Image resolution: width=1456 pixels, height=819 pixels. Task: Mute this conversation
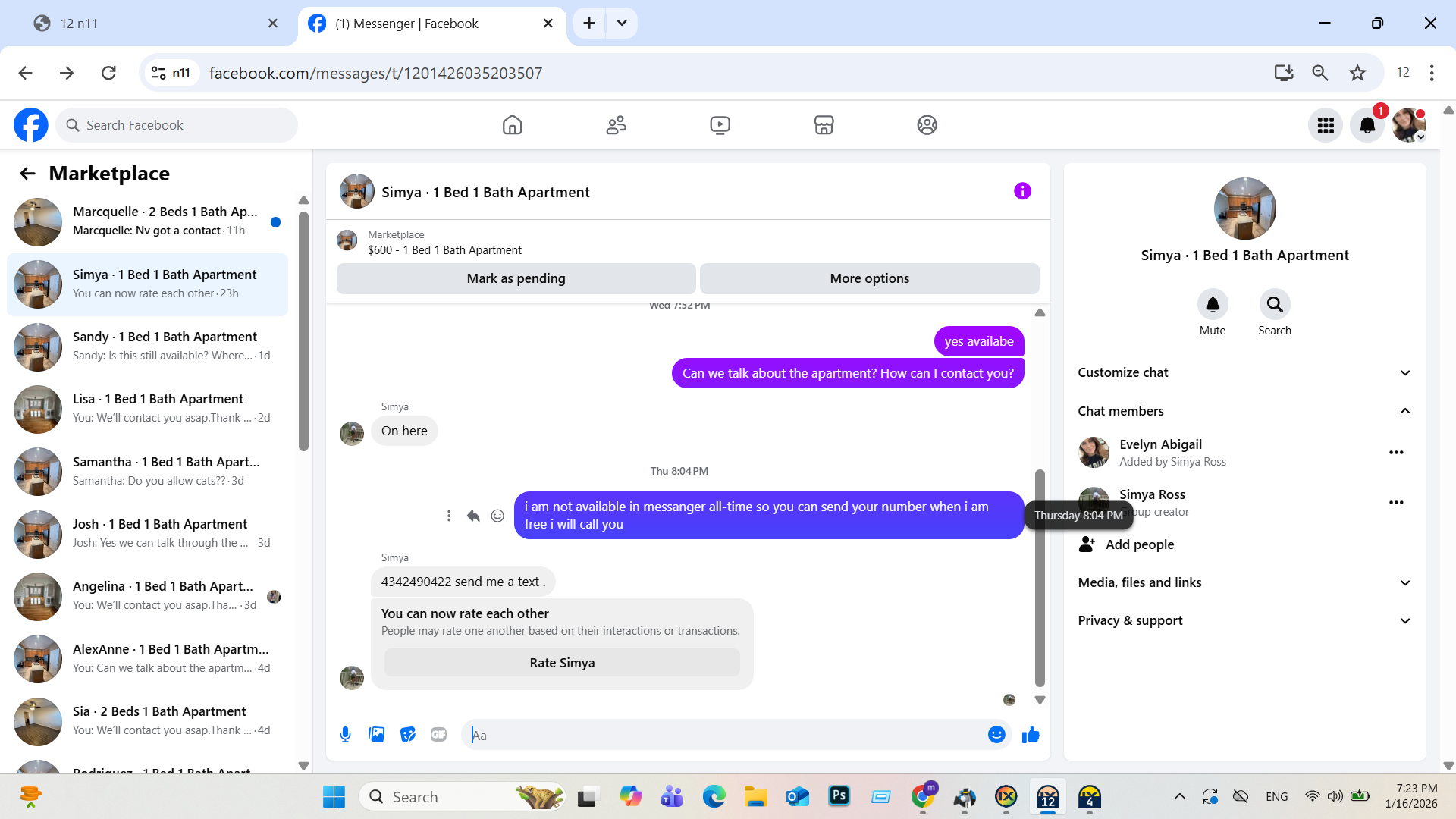click(x=1212, y=305)
